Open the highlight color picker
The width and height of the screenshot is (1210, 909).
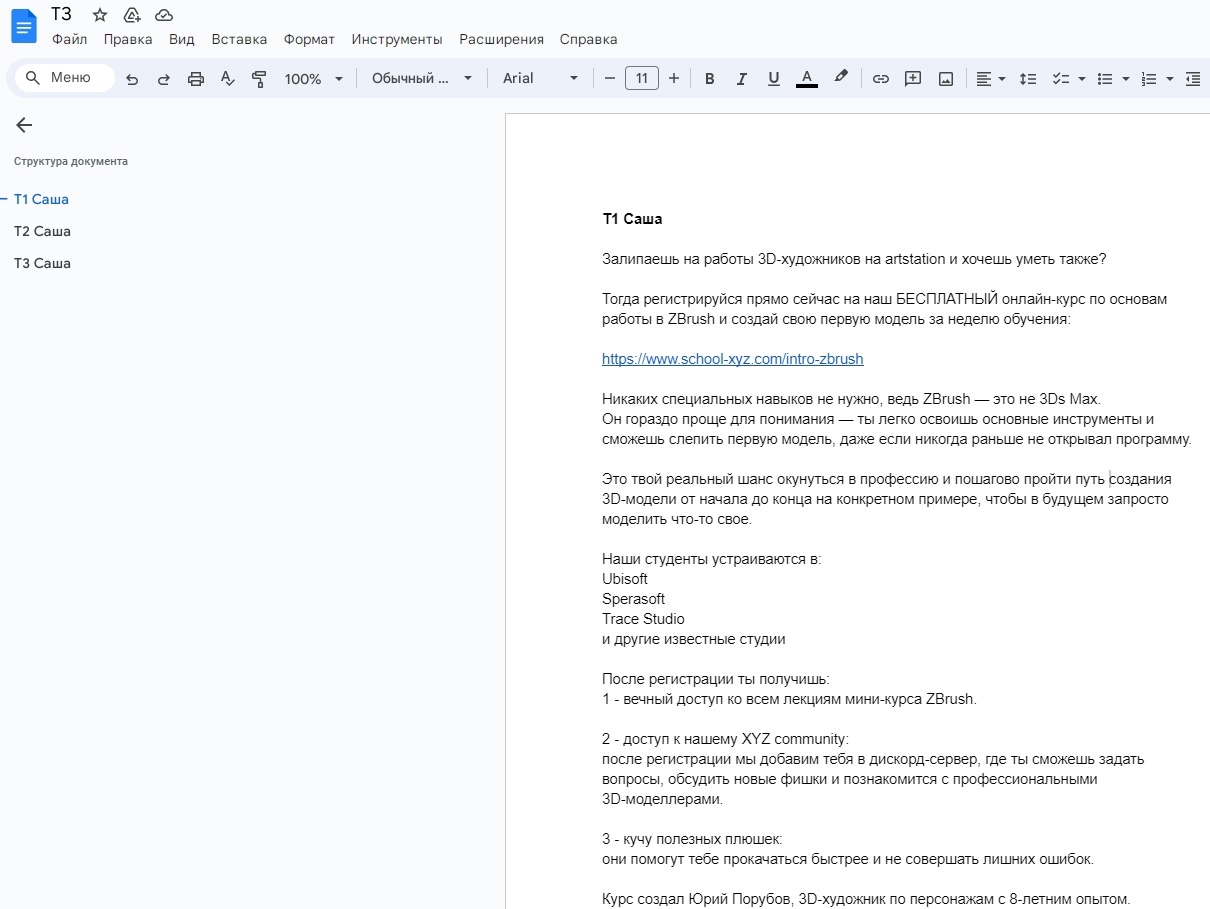tap(841, 78)
